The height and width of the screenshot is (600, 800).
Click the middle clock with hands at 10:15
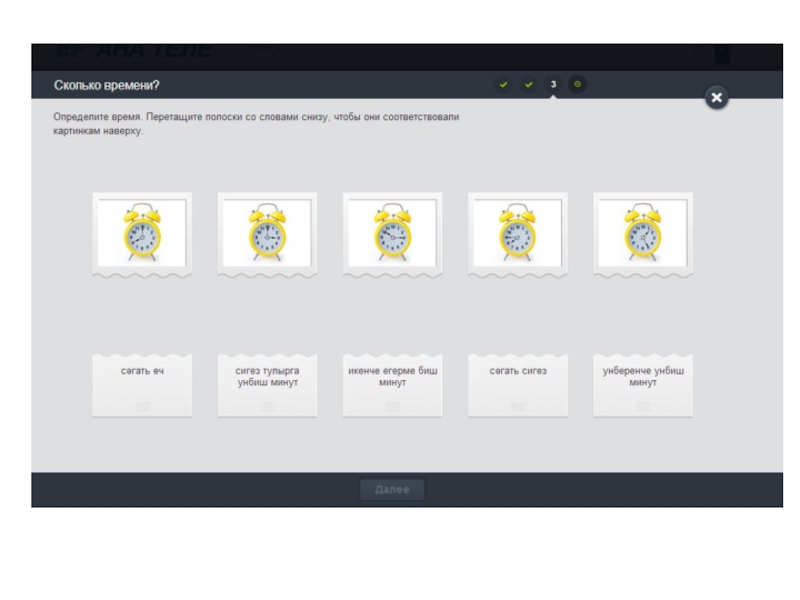(x=392, y=233)
